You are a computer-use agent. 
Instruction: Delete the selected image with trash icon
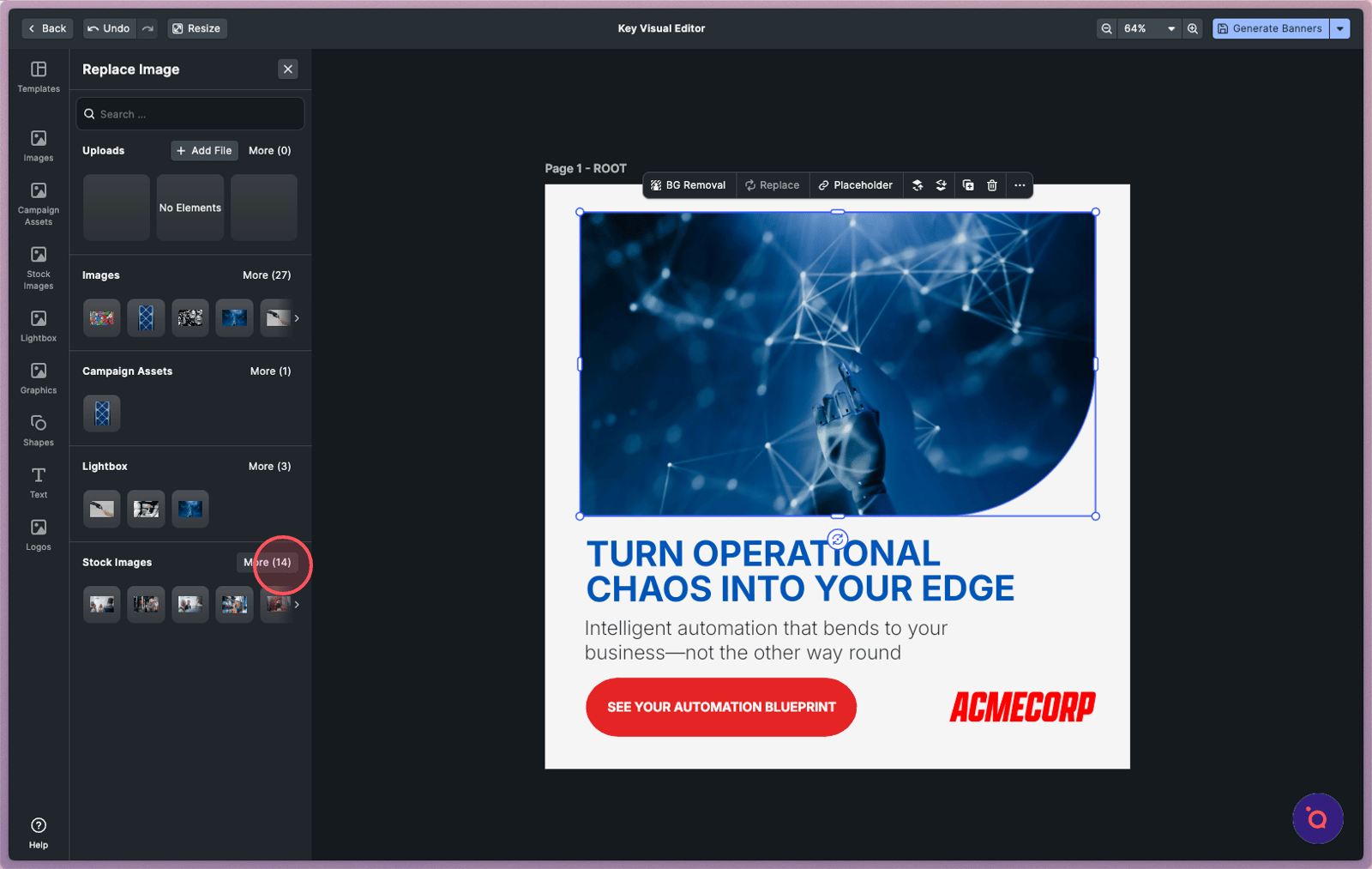[992, 185]
